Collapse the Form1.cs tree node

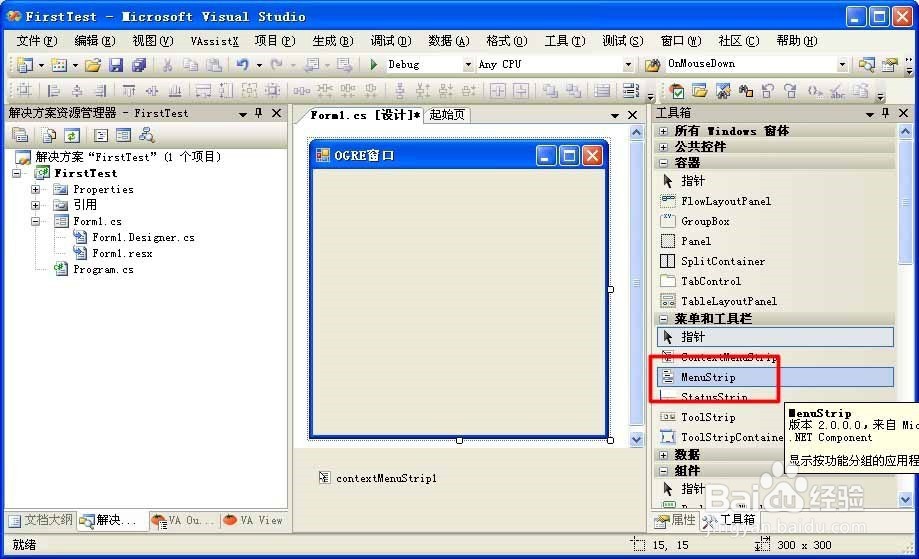(35, 221)
